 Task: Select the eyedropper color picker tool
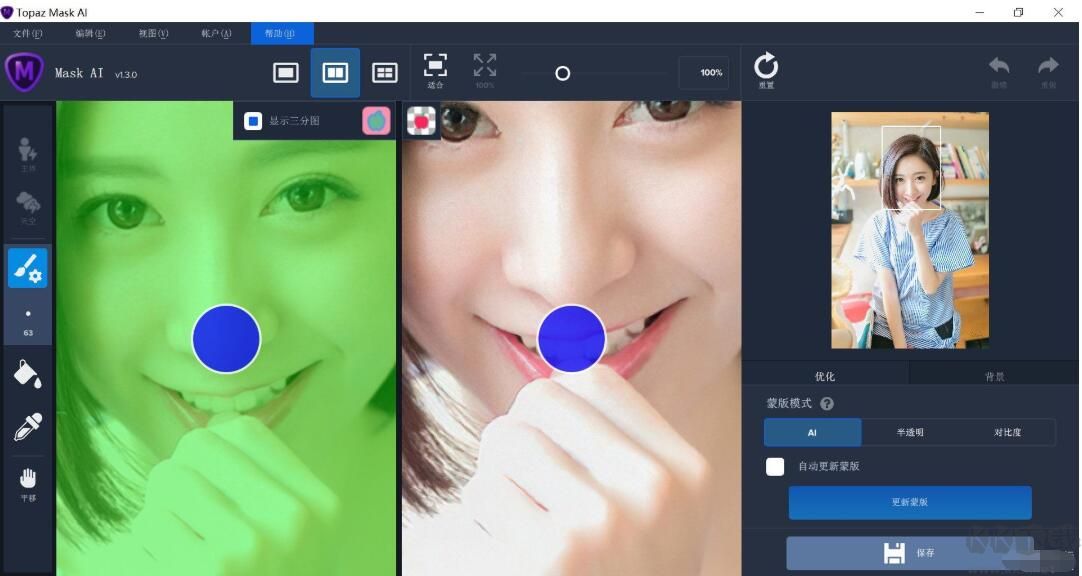[x=28, y=427]
